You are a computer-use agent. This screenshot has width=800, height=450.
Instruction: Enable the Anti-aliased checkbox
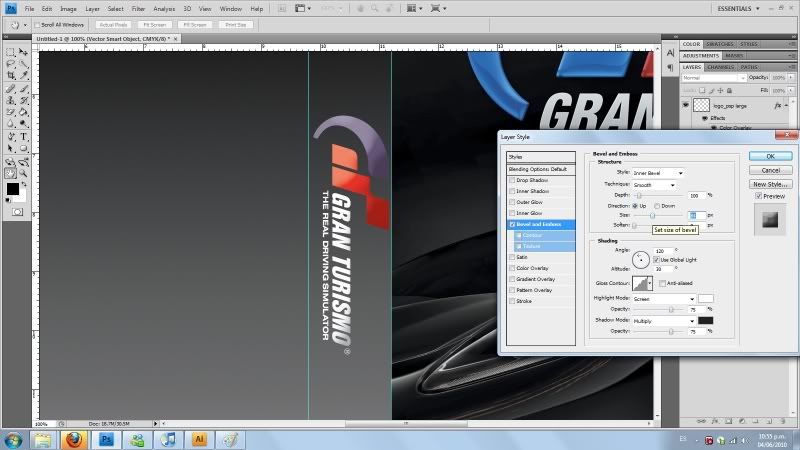point(662,283)
